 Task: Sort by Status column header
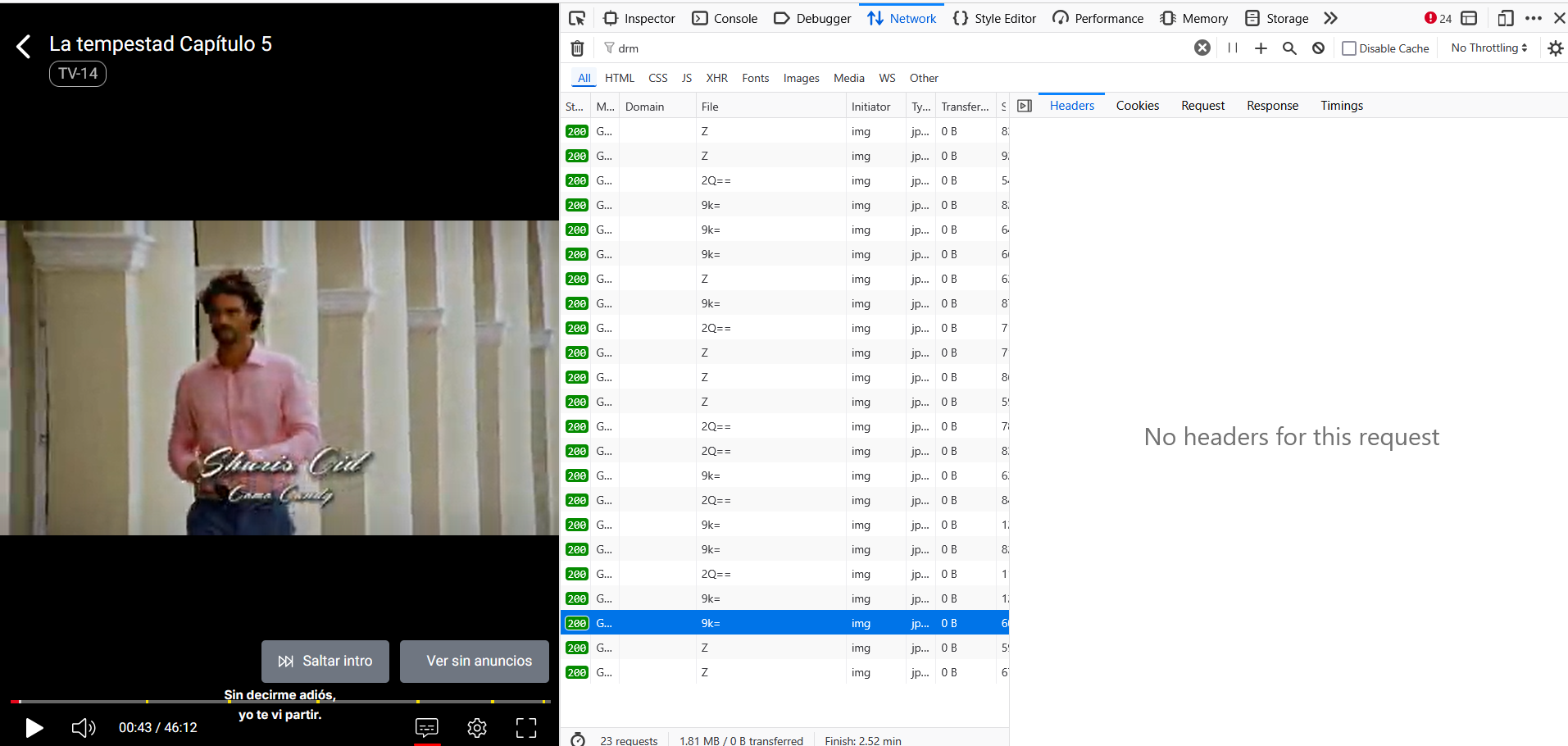(575, 107)
